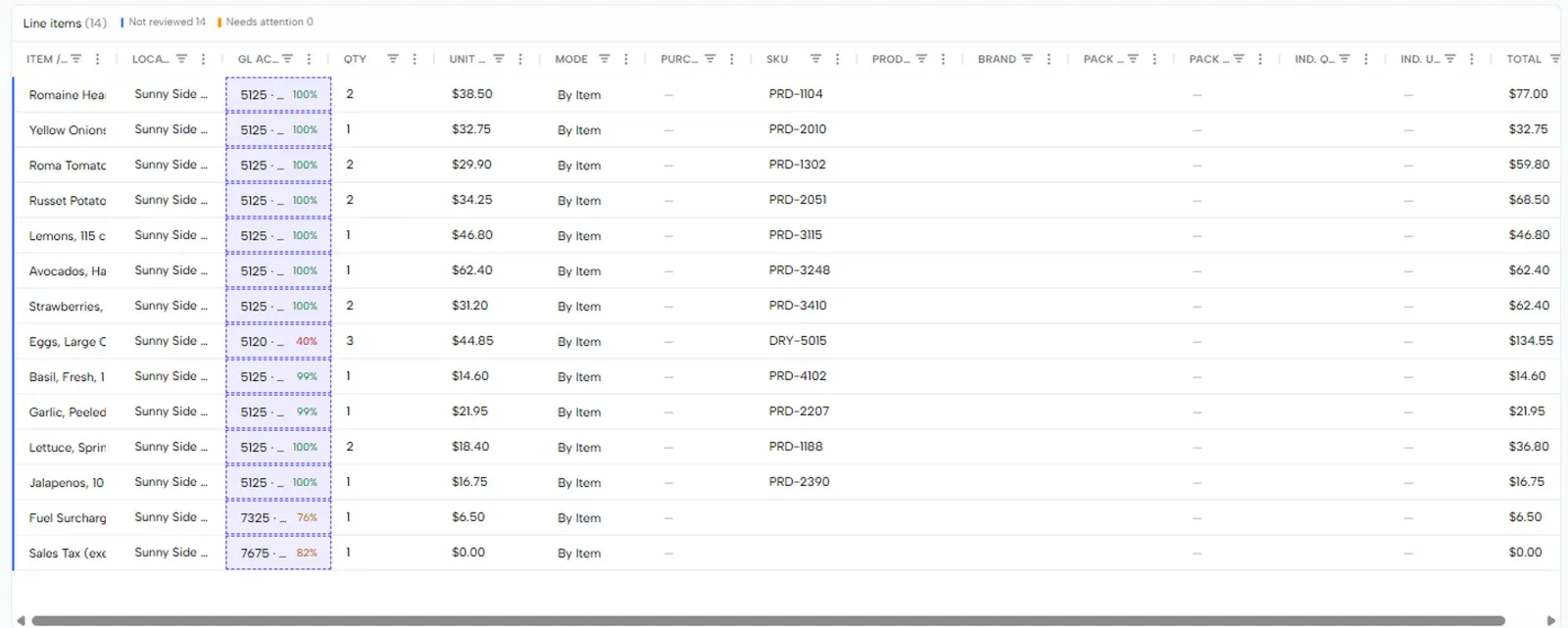Select SKU cell DRY-5015
This screenshot has width=1568, height=628.
tap(798, 341)
